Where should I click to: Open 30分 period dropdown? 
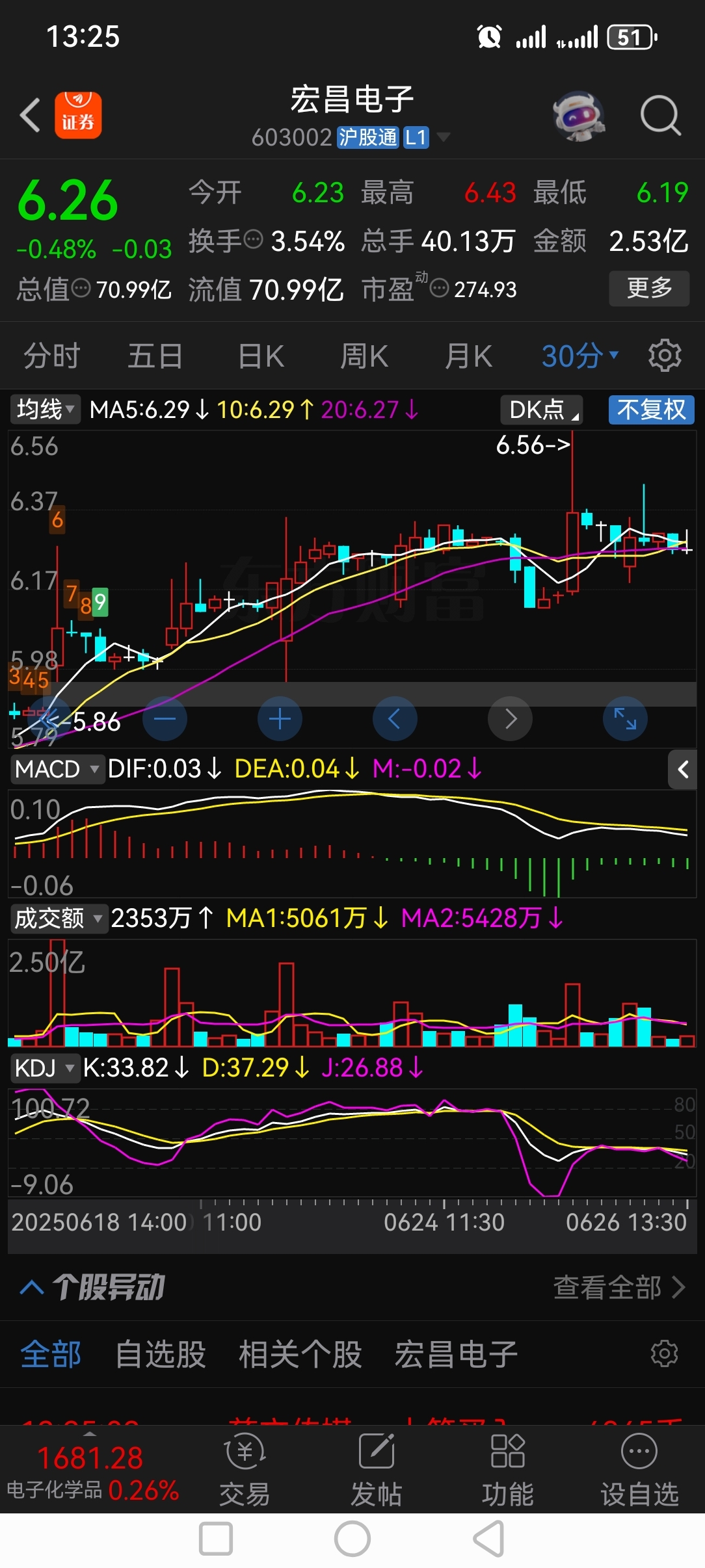click(579, 356)
